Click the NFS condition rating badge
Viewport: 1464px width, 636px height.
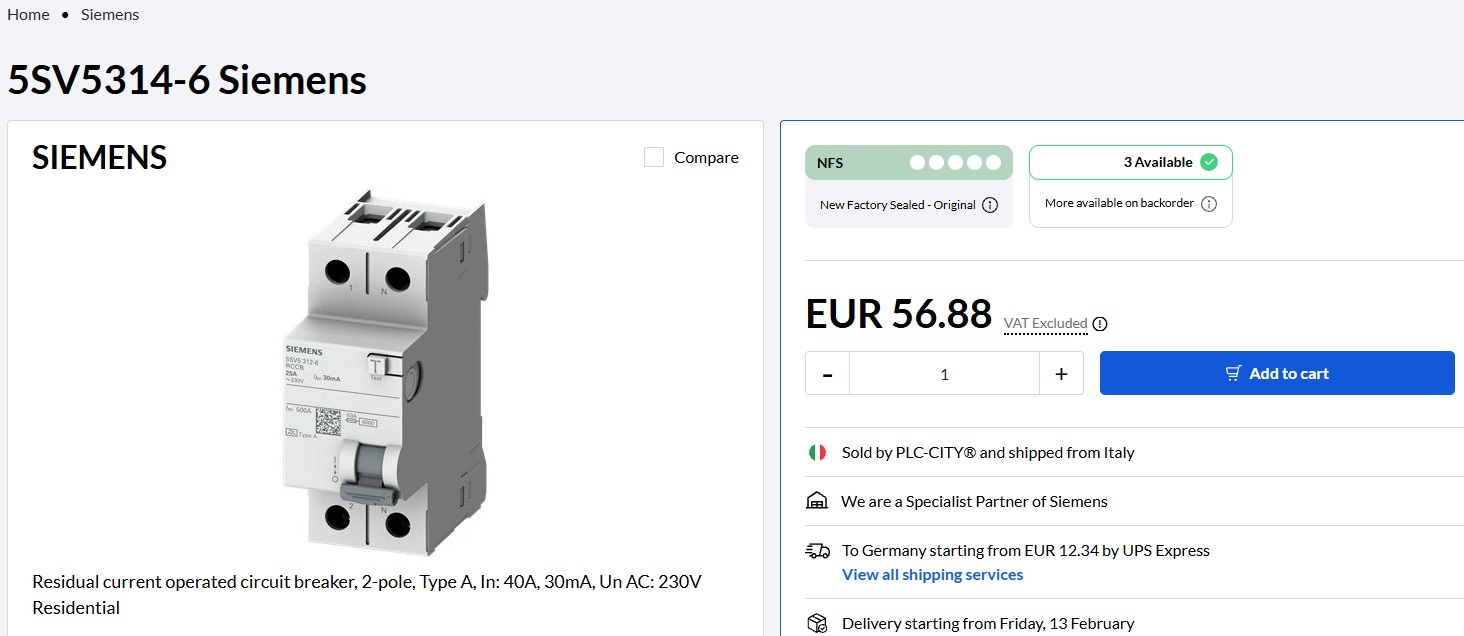coord(908,163)
